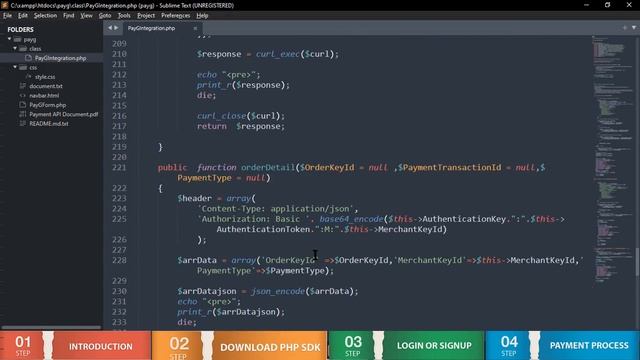
Task: Go to next tab with right arrow
Action: pyautogui.click(x=116, y=28)
